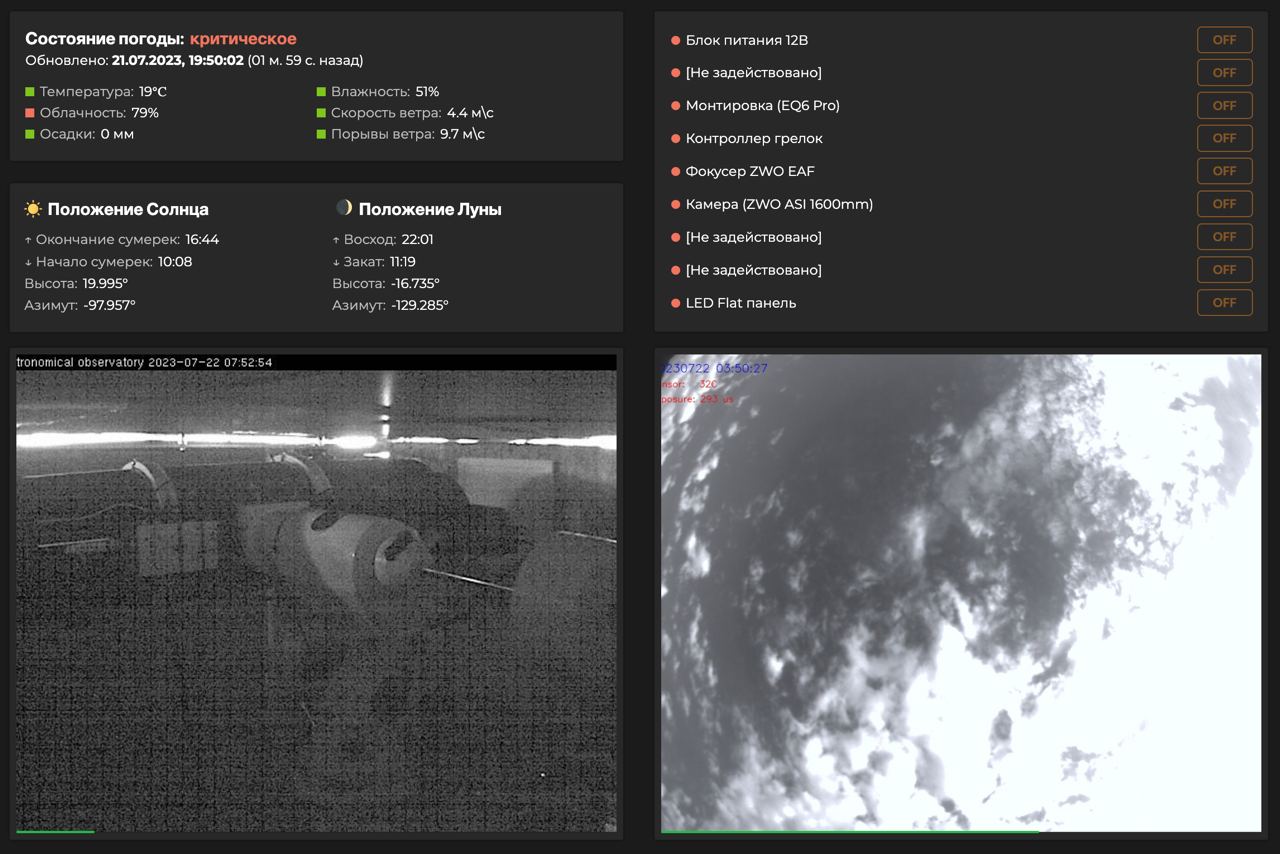Image resolution: width=1280 pixels, height=854 pixels.
Task: Click green indicator next to Скорость ветра
Action: click(321, 113)
